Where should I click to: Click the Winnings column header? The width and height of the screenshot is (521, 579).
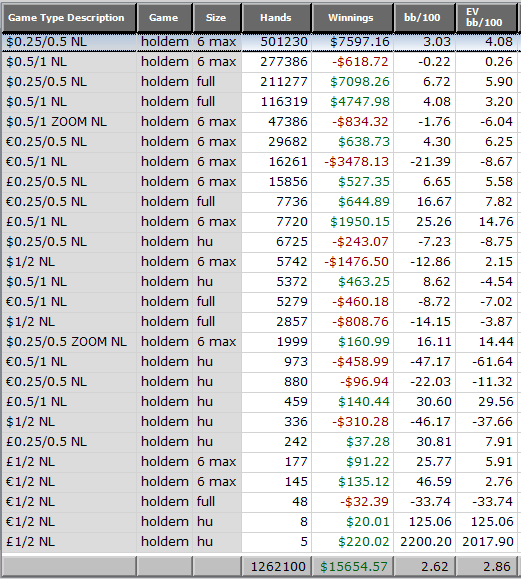coord(352,18)
